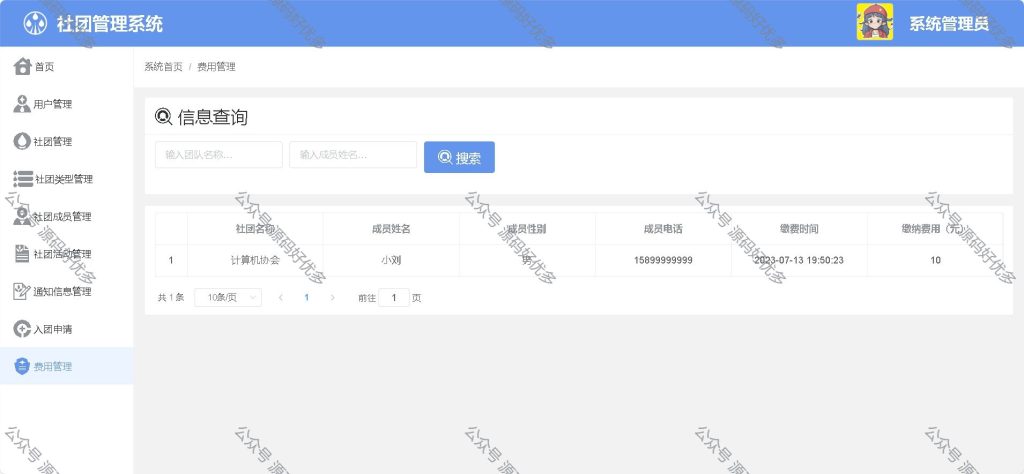Click the 缴纳费用（元）column header
This screenshot has width=1024, height=474.
pos(935,229)
